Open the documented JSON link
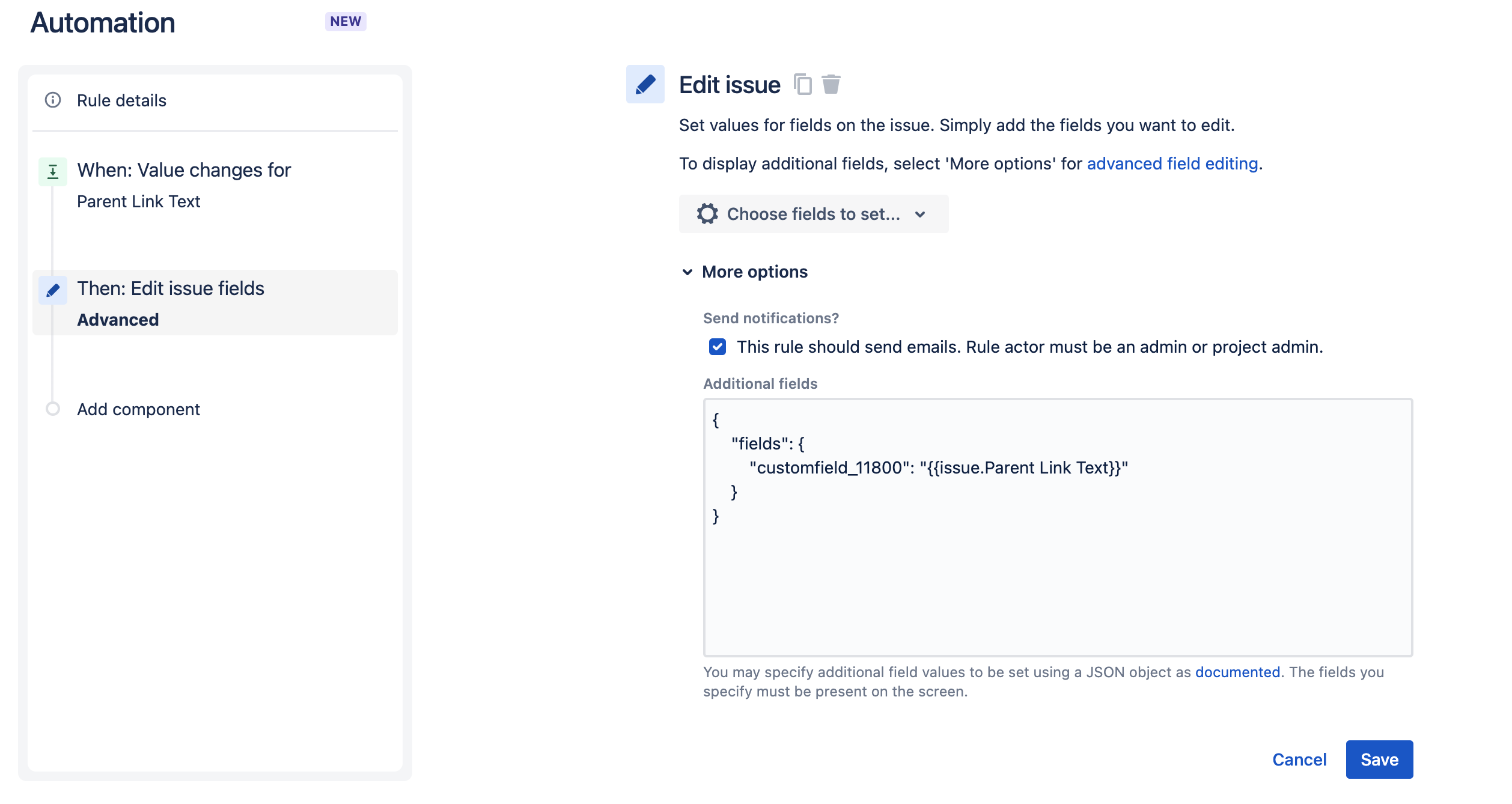Image resolution: width=1512 pixels, height=804 pixels. pyautogui.click(x=1237, y=672)
